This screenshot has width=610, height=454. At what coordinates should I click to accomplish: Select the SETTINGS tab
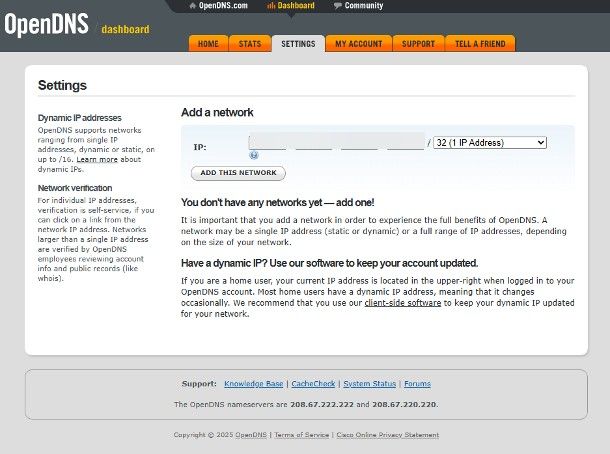pyautogui.click(x=298, y=44)
